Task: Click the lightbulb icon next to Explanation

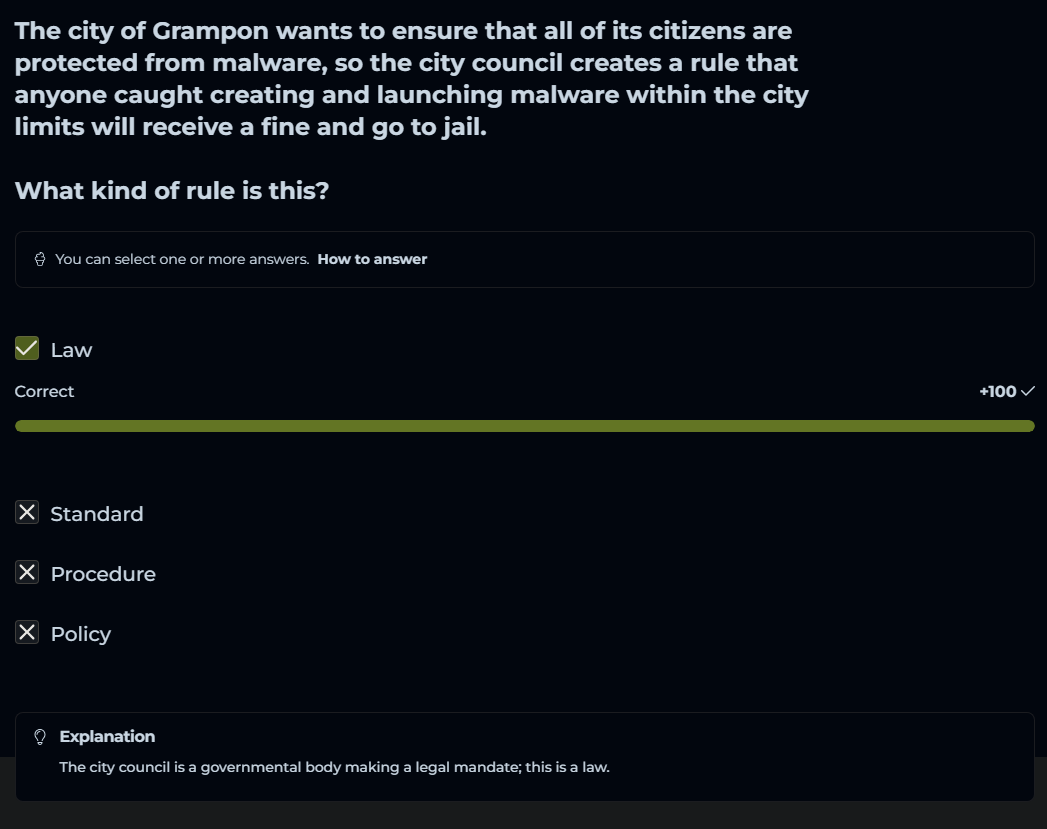Action: pyautogui.click(x=40, y=737)
